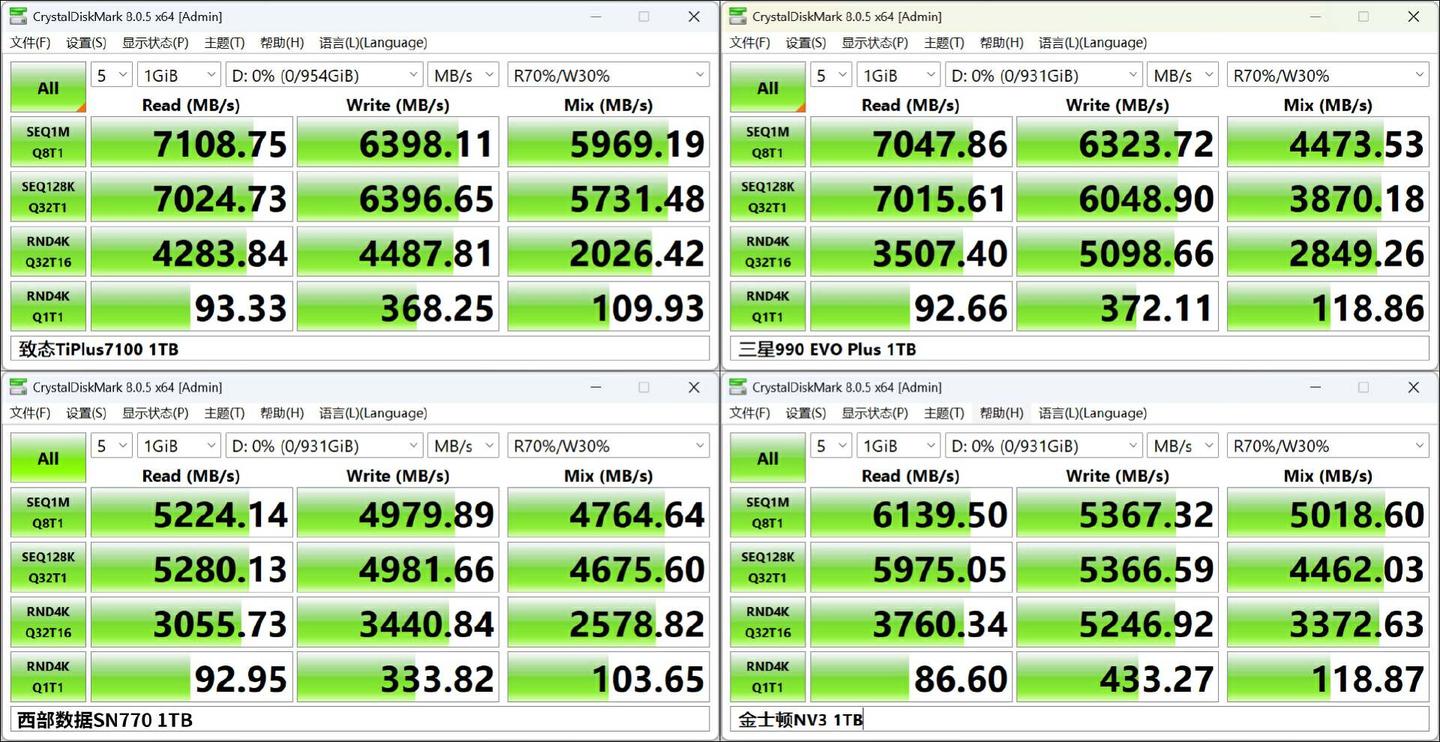Open test count dropdown in TiPlus7100 window

[x=112, y=75]
